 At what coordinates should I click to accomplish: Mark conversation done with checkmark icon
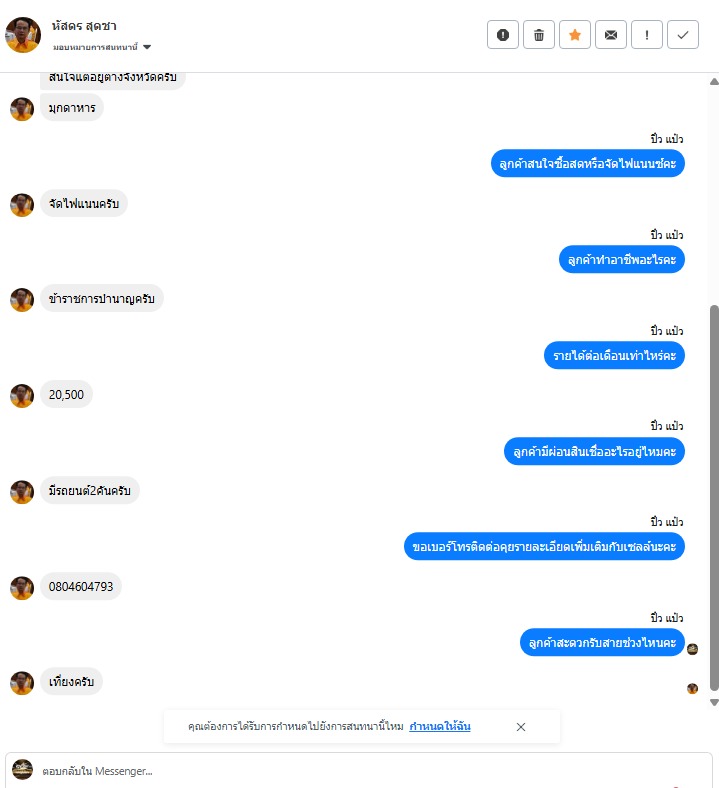pyautogui.click(x=683, y=35)
